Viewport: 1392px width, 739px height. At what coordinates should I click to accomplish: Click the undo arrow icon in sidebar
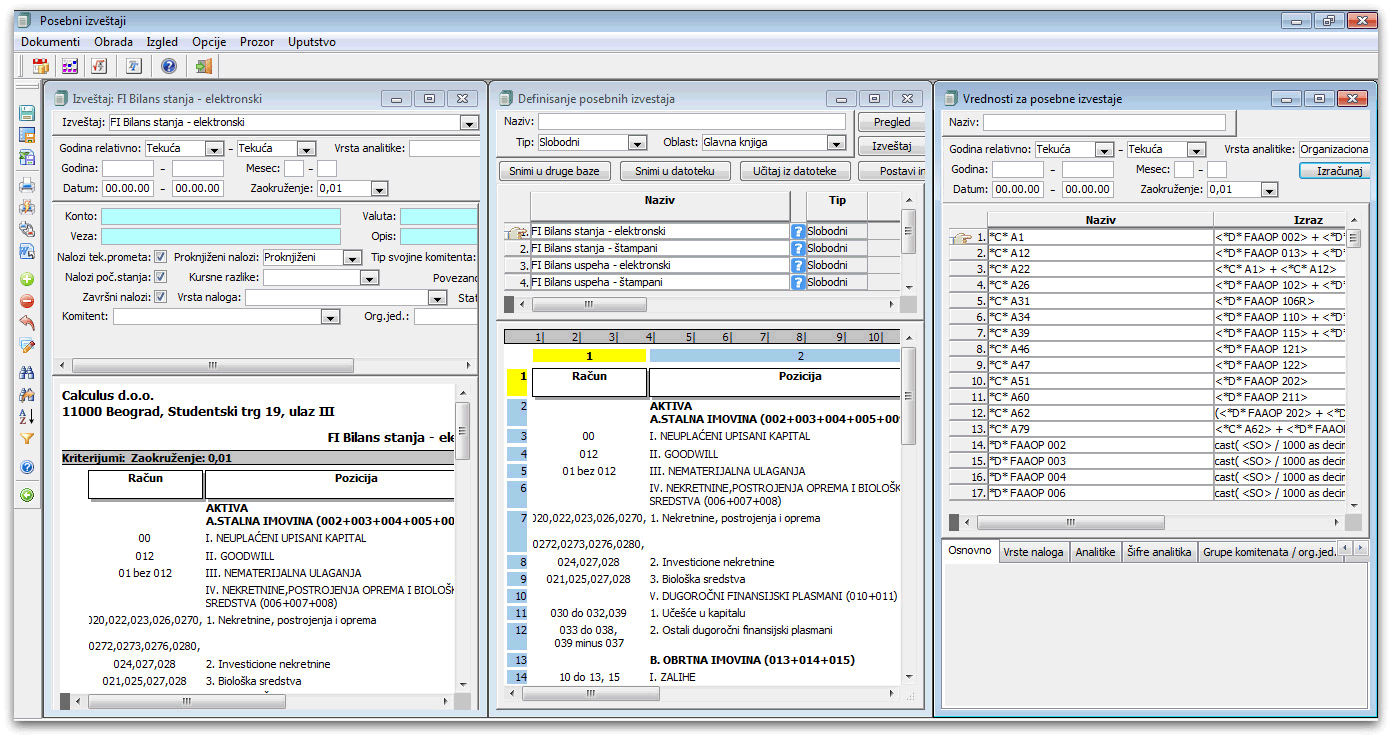click(27, 323)
